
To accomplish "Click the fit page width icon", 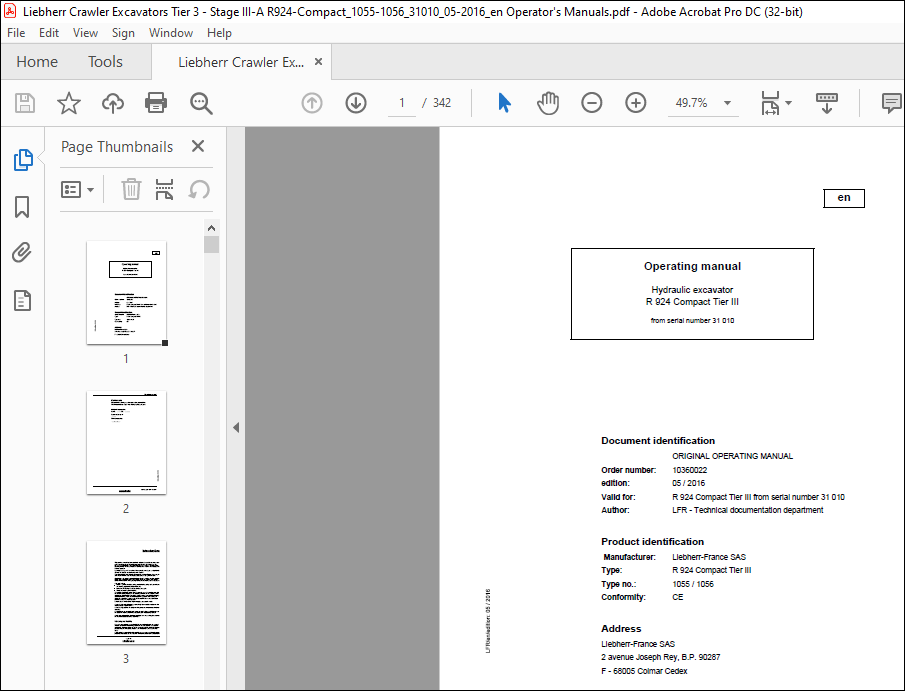I will (x=770, y=103).
